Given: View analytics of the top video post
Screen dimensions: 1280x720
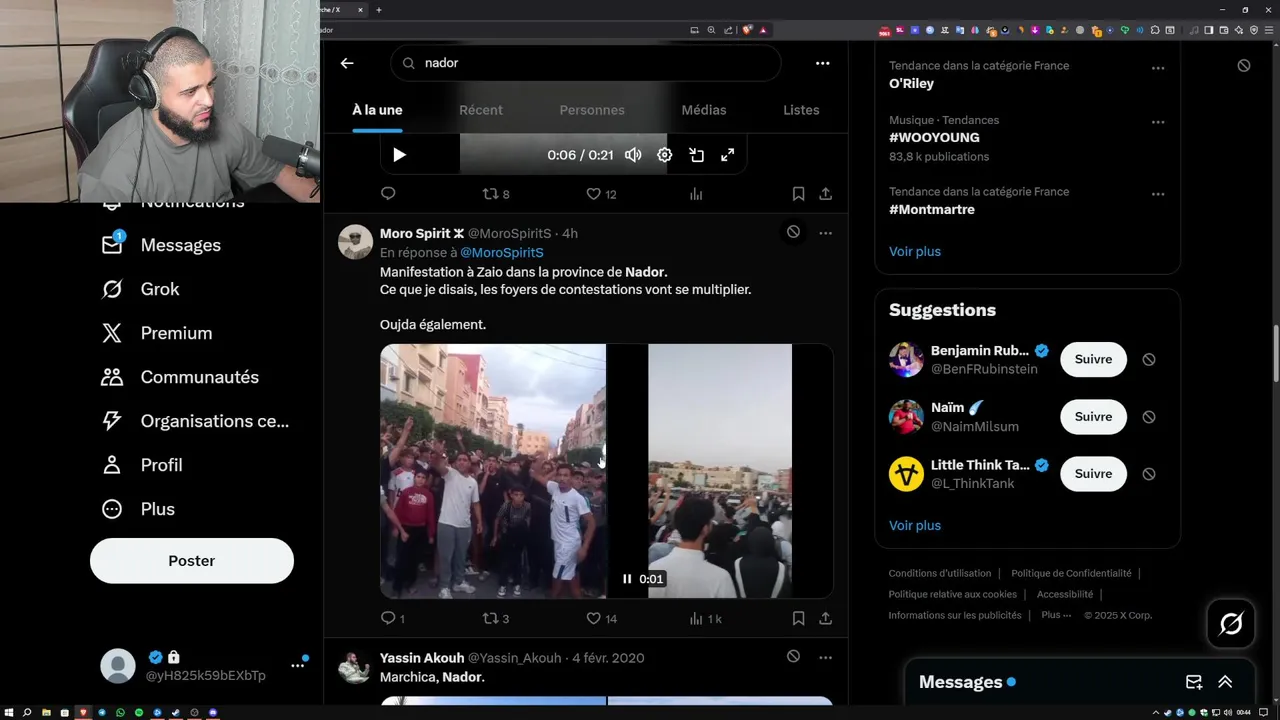Looking at the screenshot, I should [x=696, y=194].
